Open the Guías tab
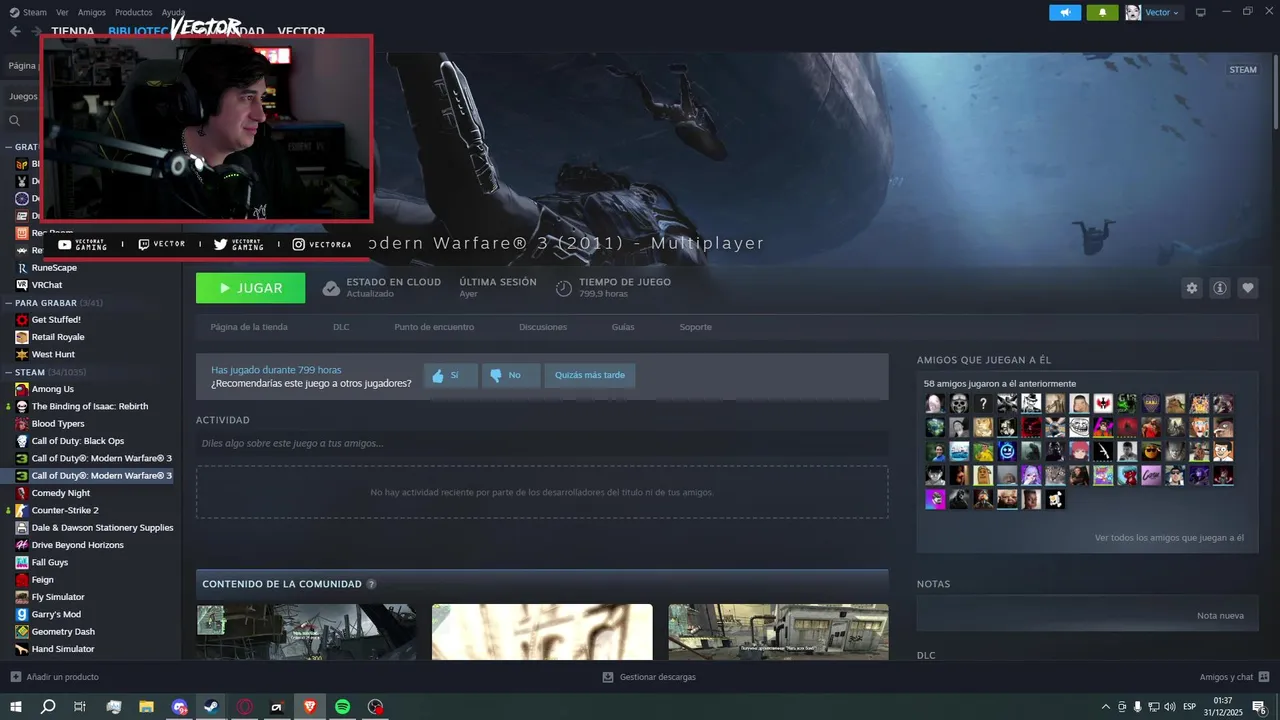Screen dimensions: 1280x720 (623, 327)
